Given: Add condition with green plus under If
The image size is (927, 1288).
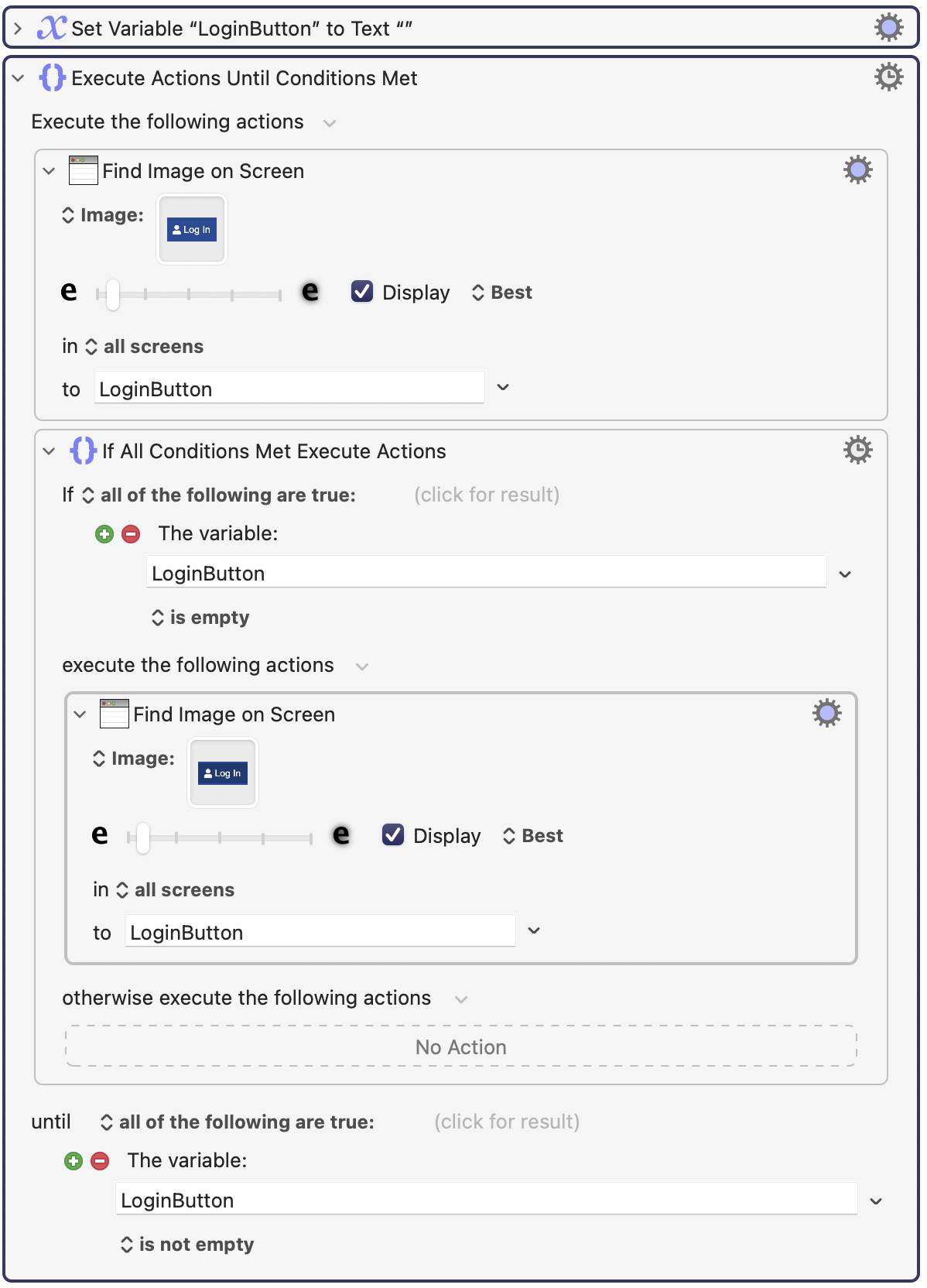Looking at the screenshot, I should [x=104, y=534].
